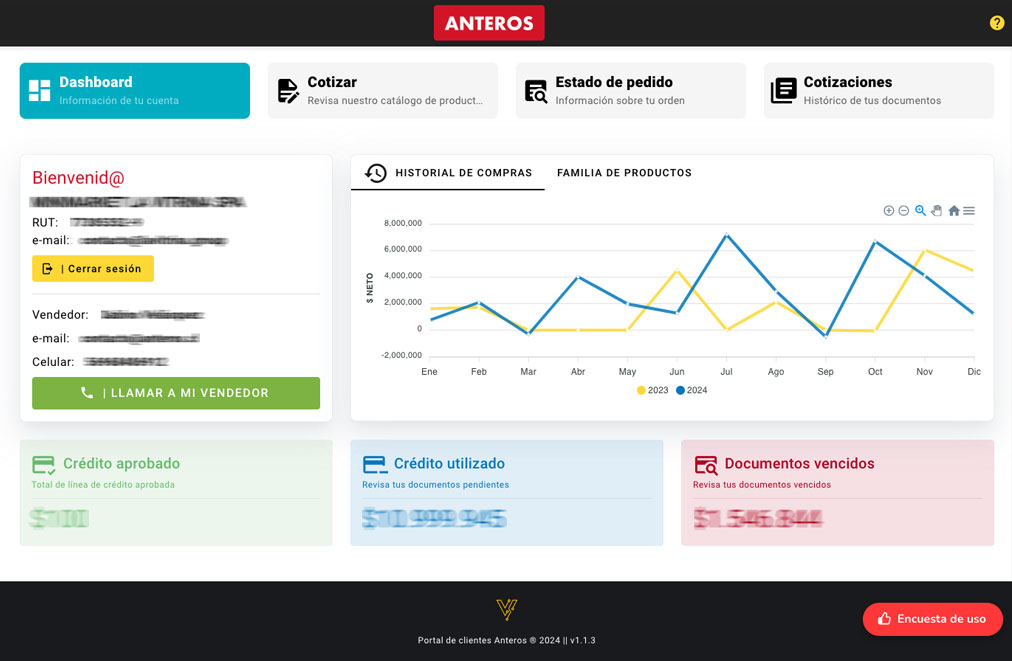The image size is (1012, 661).
Task: Click the phone icon in call button
Action: coord(86,392)
